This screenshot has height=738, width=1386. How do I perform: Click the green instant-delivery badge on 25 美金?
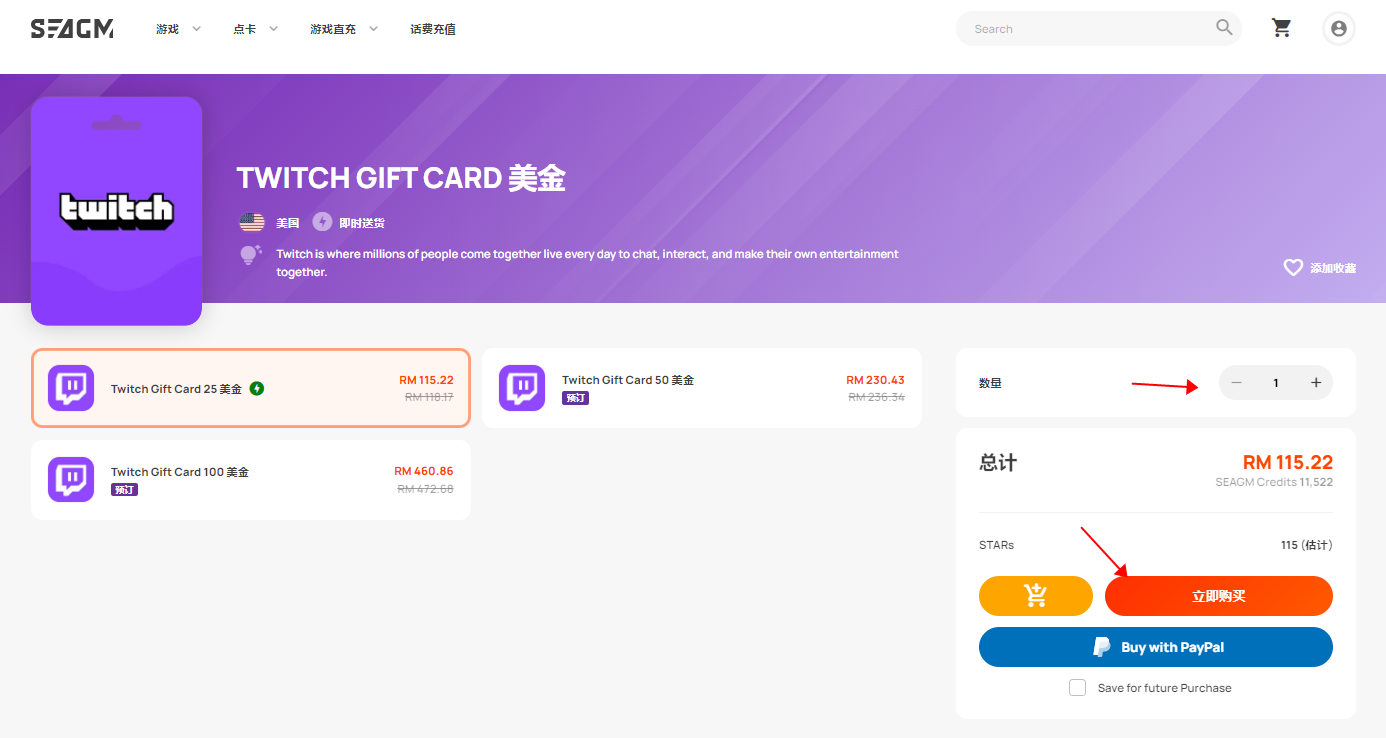pos(257,389)
